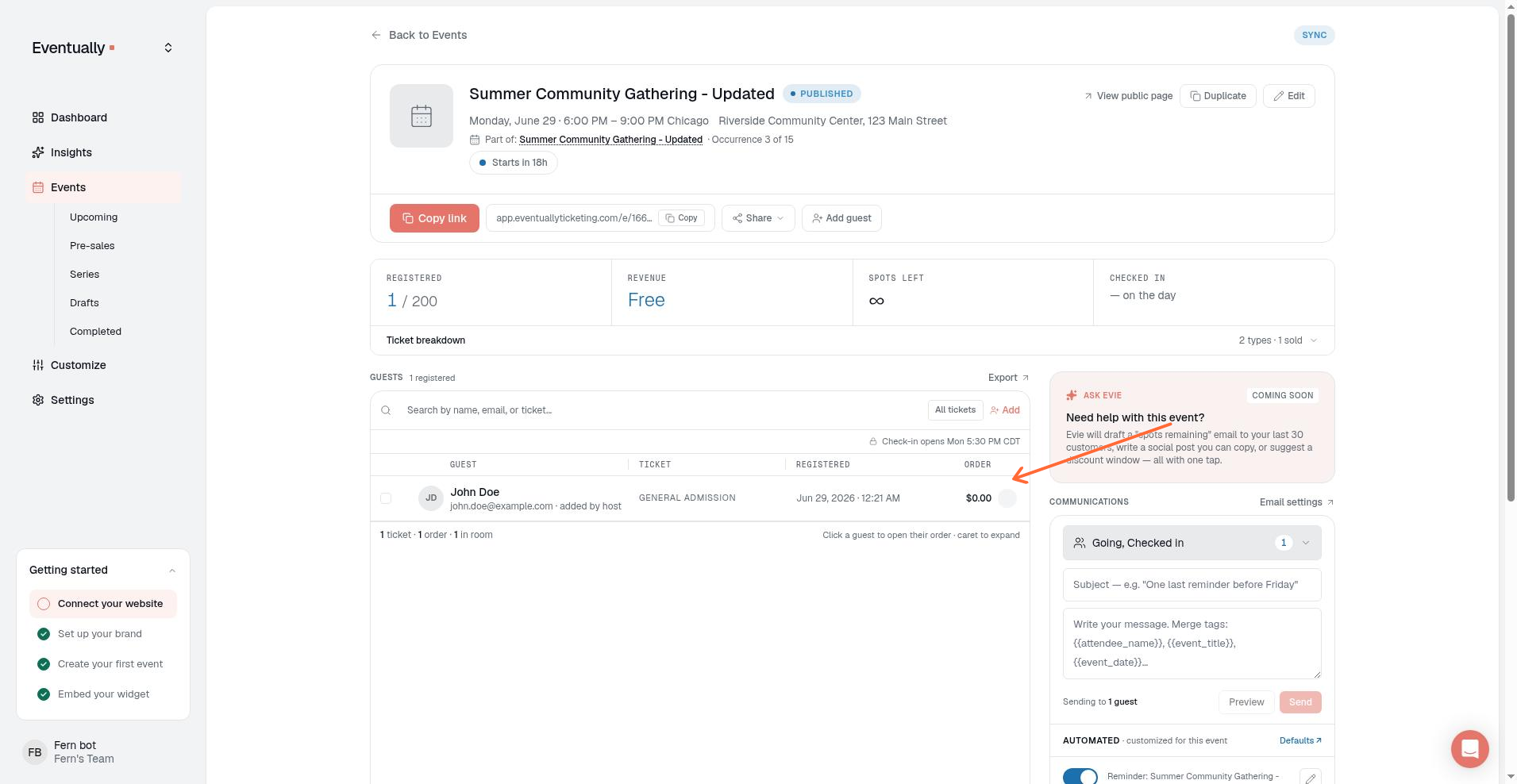Open the series link Summer Community Gathering - Updated
Screen dimensions: 1517x784
coord(610,140)
